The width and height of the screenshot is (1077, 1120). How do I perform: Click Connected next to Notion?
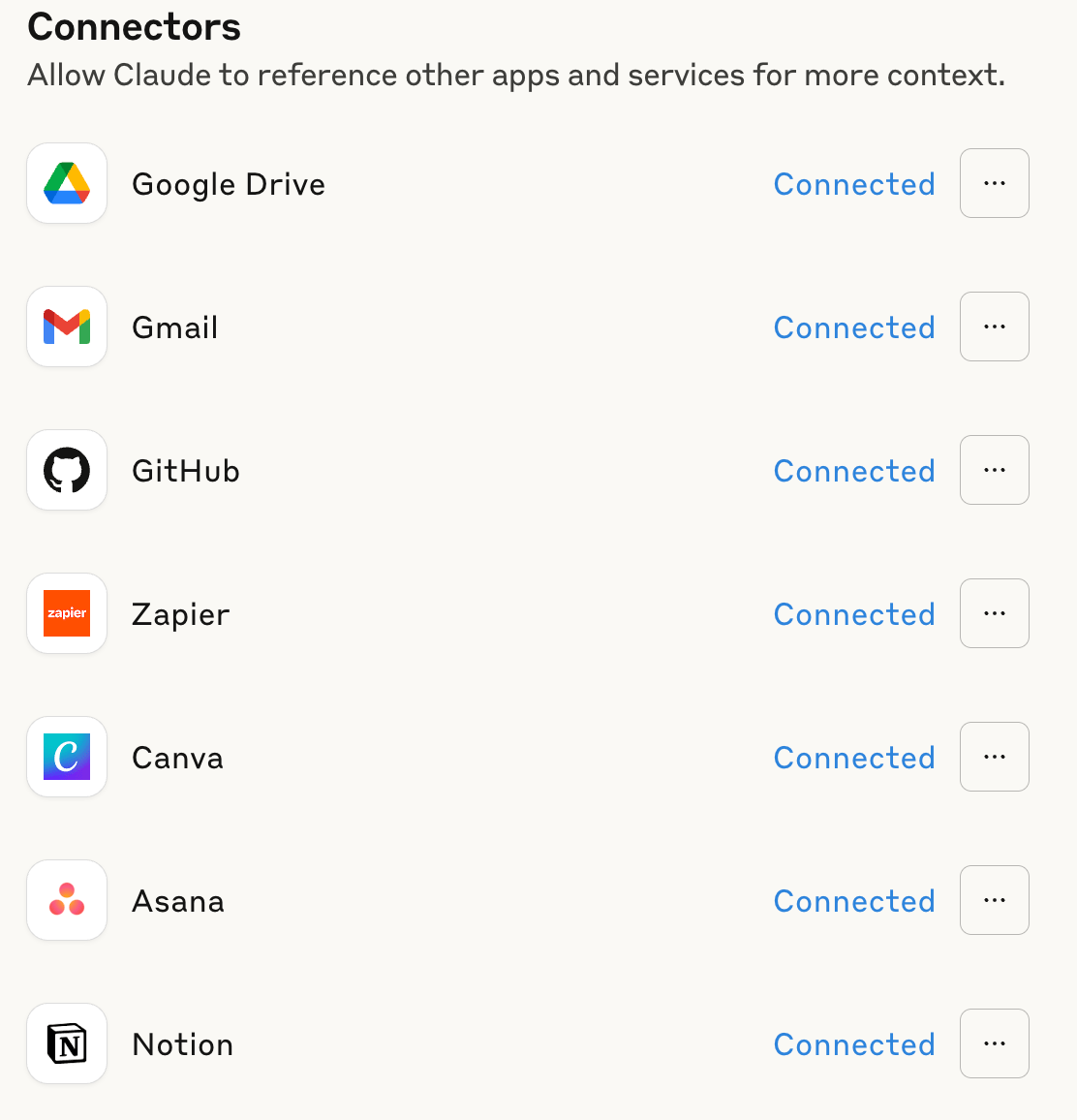coord(854,1045)
